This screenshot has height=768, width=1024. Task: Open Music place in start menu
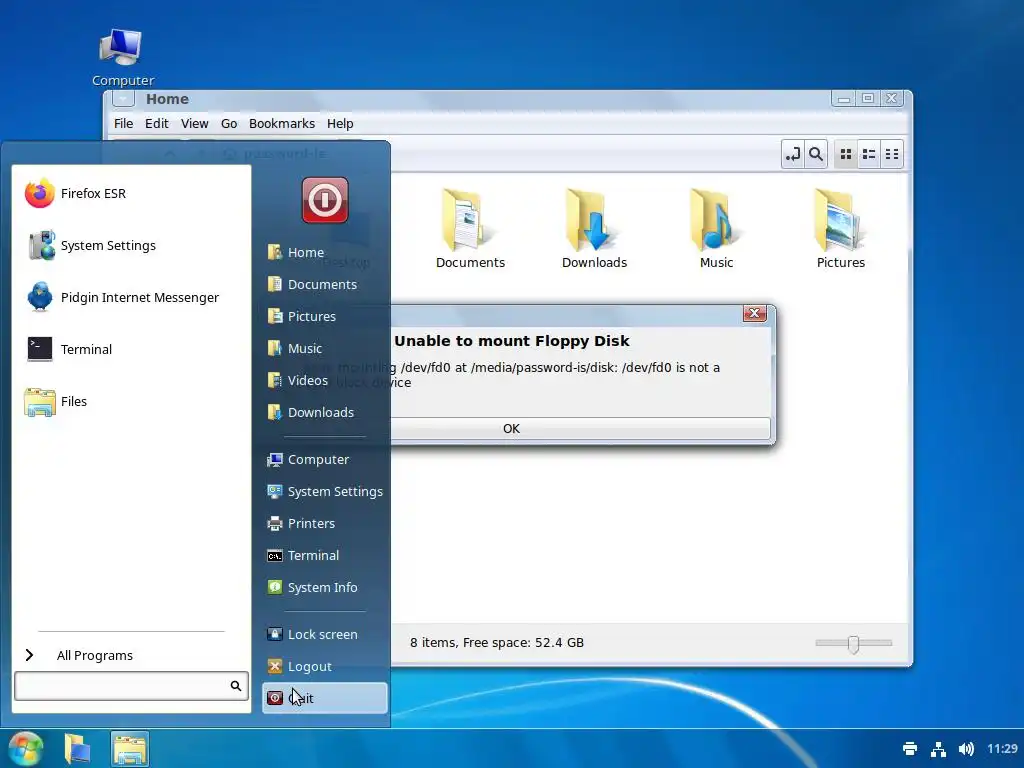click(325, 348)
